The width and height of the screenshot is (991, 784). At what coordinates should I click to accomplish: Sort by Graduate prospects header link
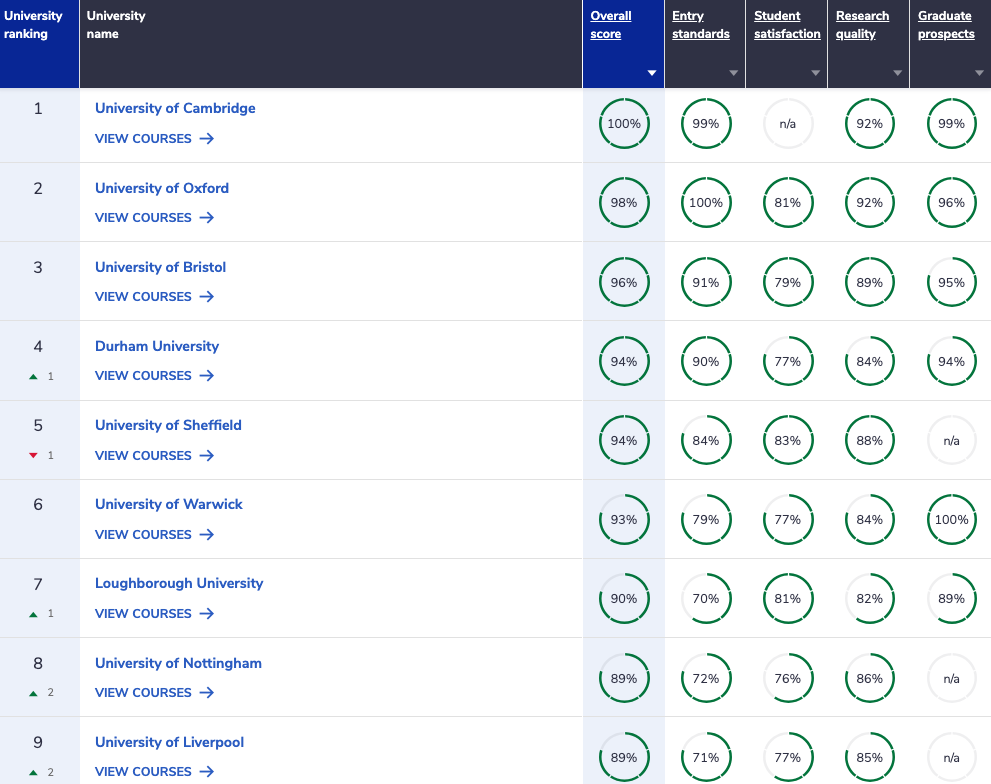[946, 25]
